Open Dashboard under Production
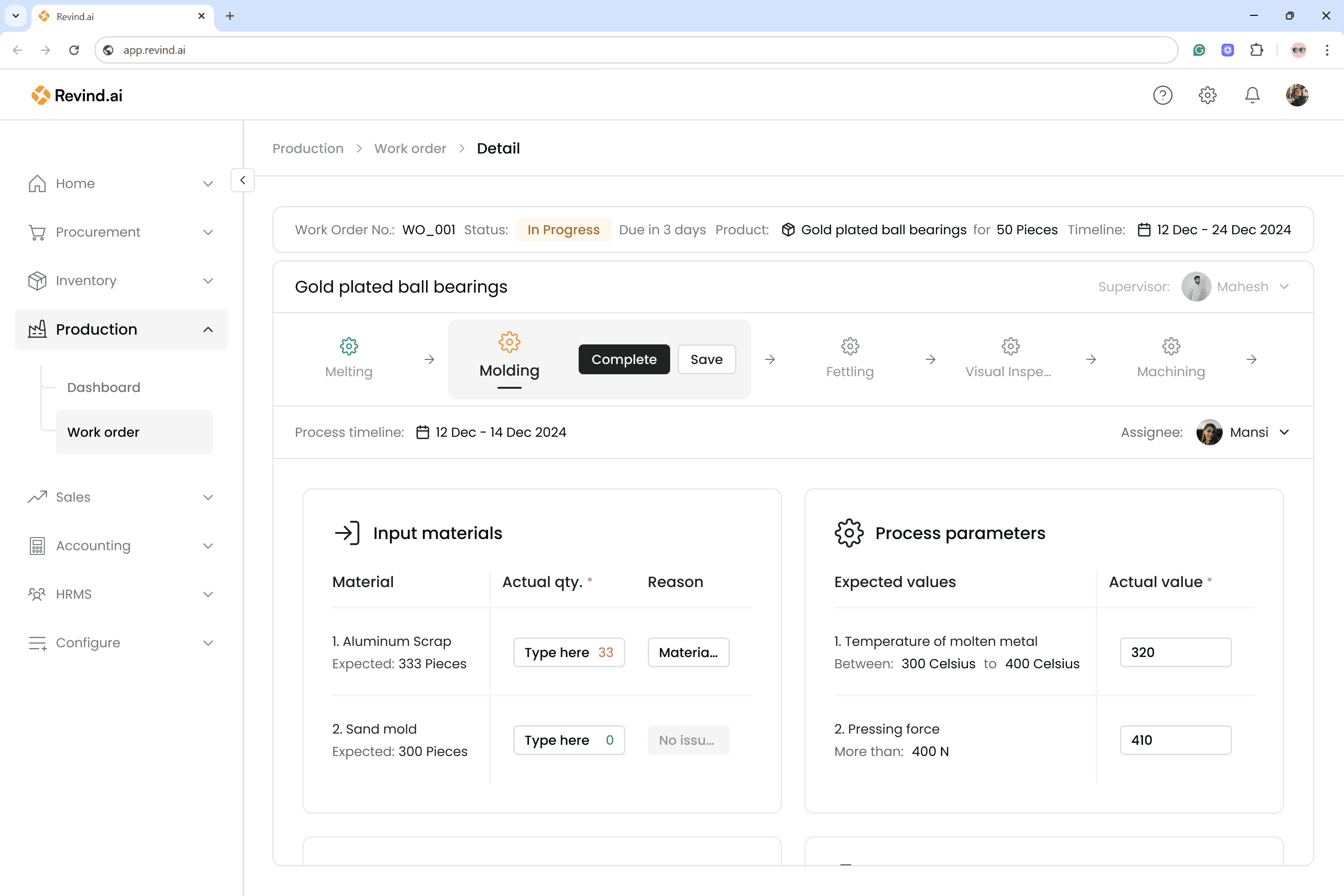The image size is (1344, 896). pos(104,387)
